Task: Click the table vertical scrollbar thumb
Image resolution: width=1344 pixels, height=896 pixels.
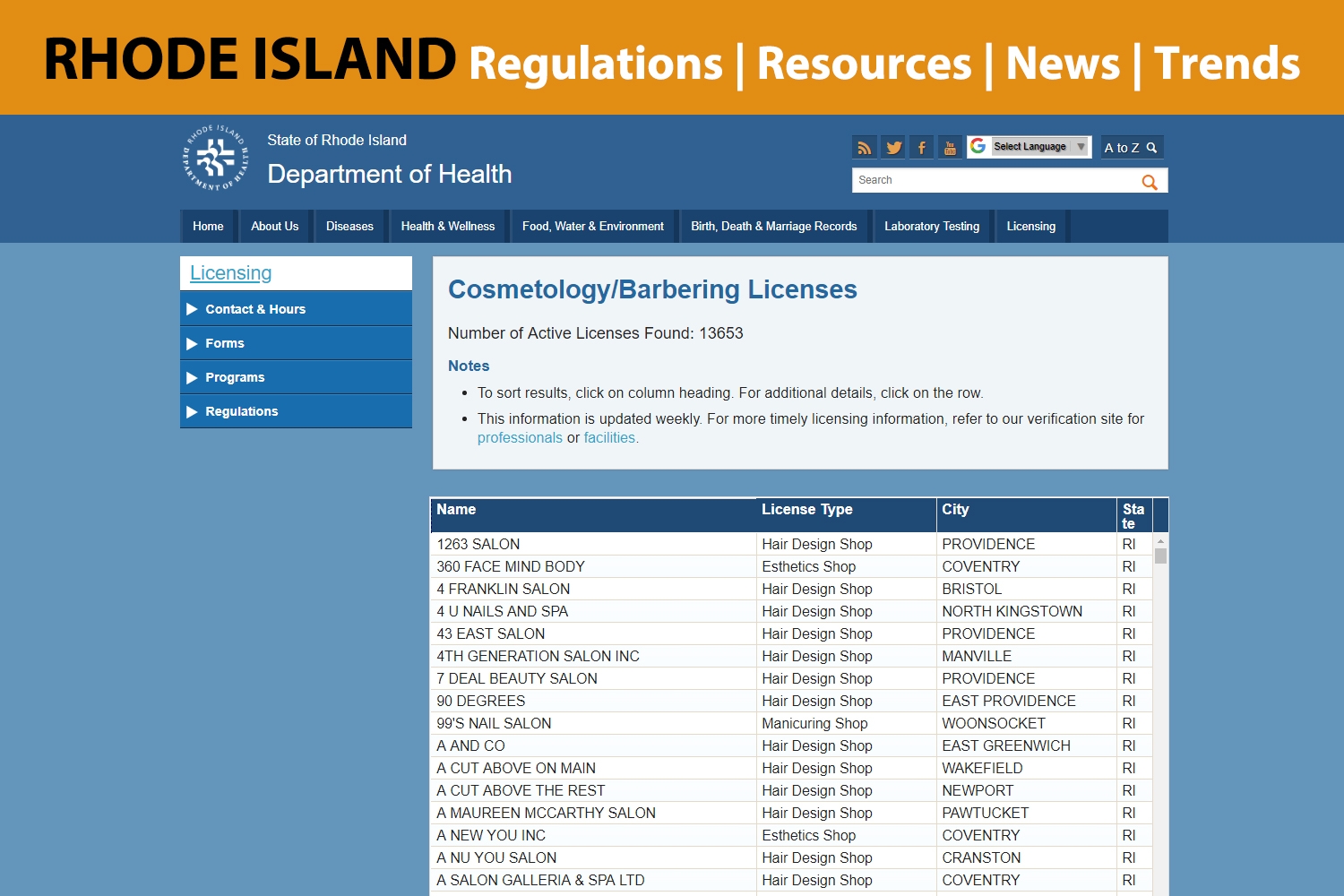Action: (1160, 556)
